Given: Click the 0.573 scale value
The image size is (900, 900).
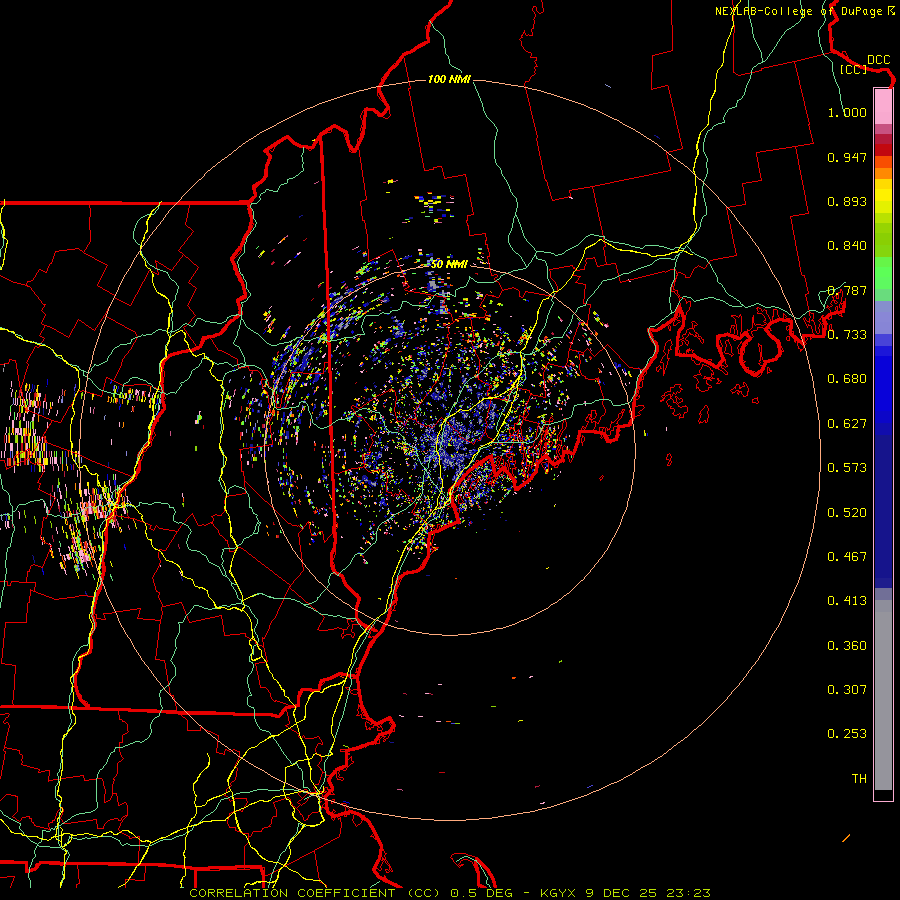Looking at the screenshot, I should coord(847,468).
